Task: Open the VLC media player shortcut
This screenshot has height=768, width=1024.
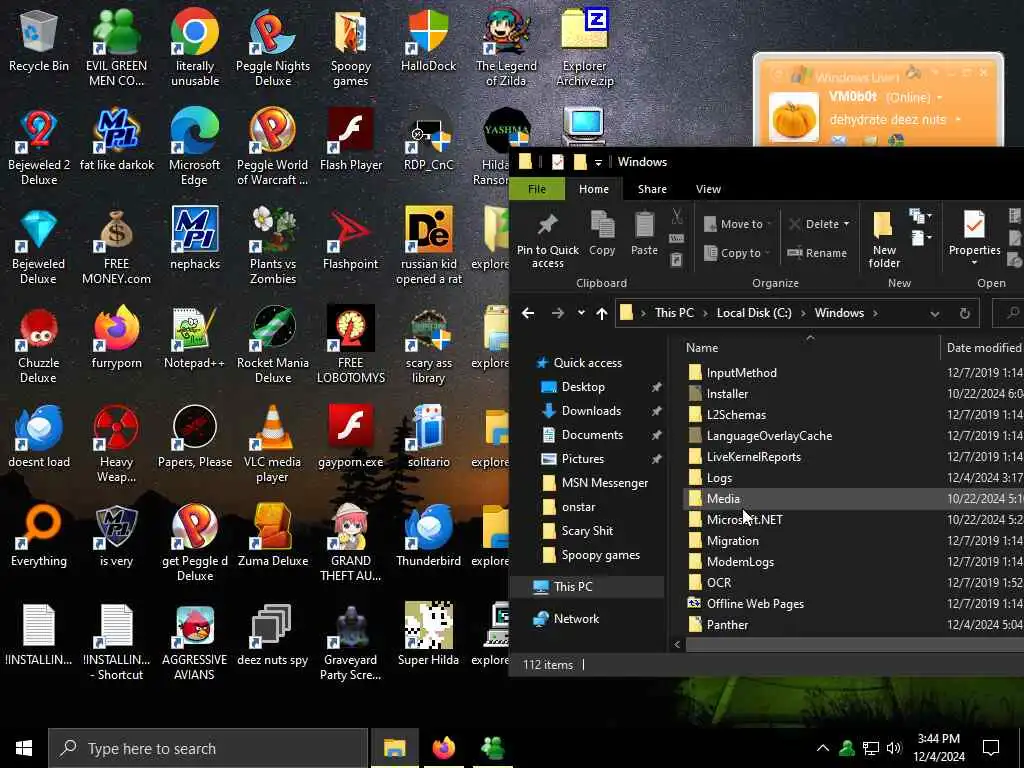Action: (x=273, y=445)
